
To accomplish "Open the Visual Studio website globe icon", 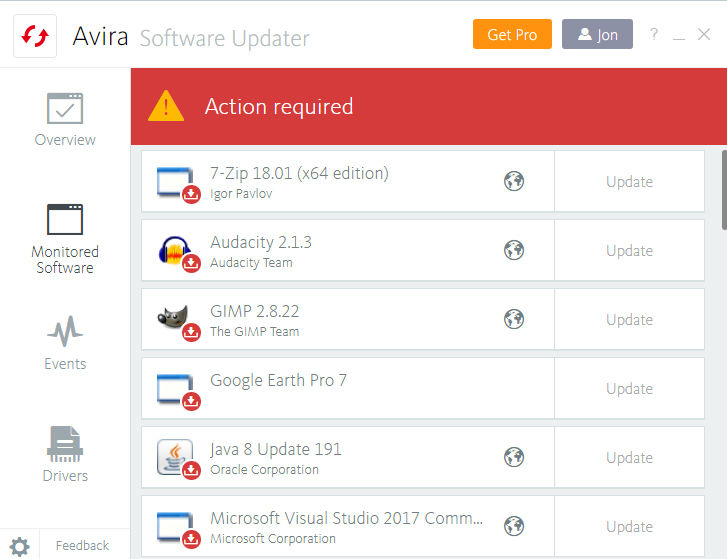I will (514, 527).
